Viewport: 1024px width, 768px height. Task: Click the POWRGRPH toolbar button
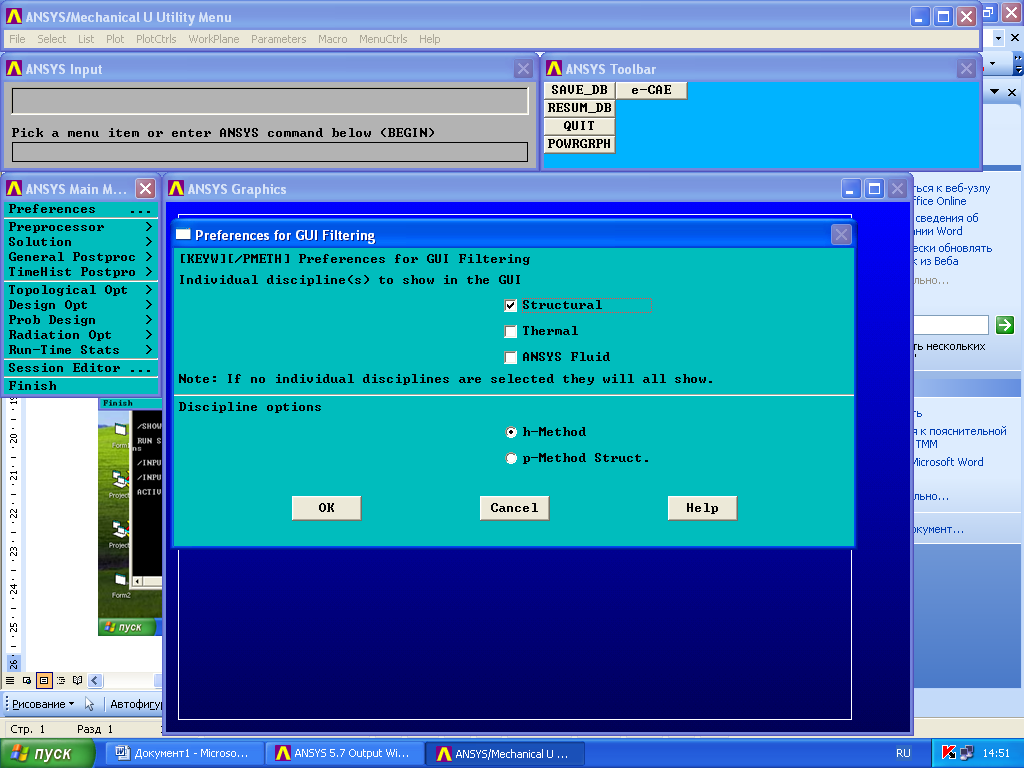579,144
